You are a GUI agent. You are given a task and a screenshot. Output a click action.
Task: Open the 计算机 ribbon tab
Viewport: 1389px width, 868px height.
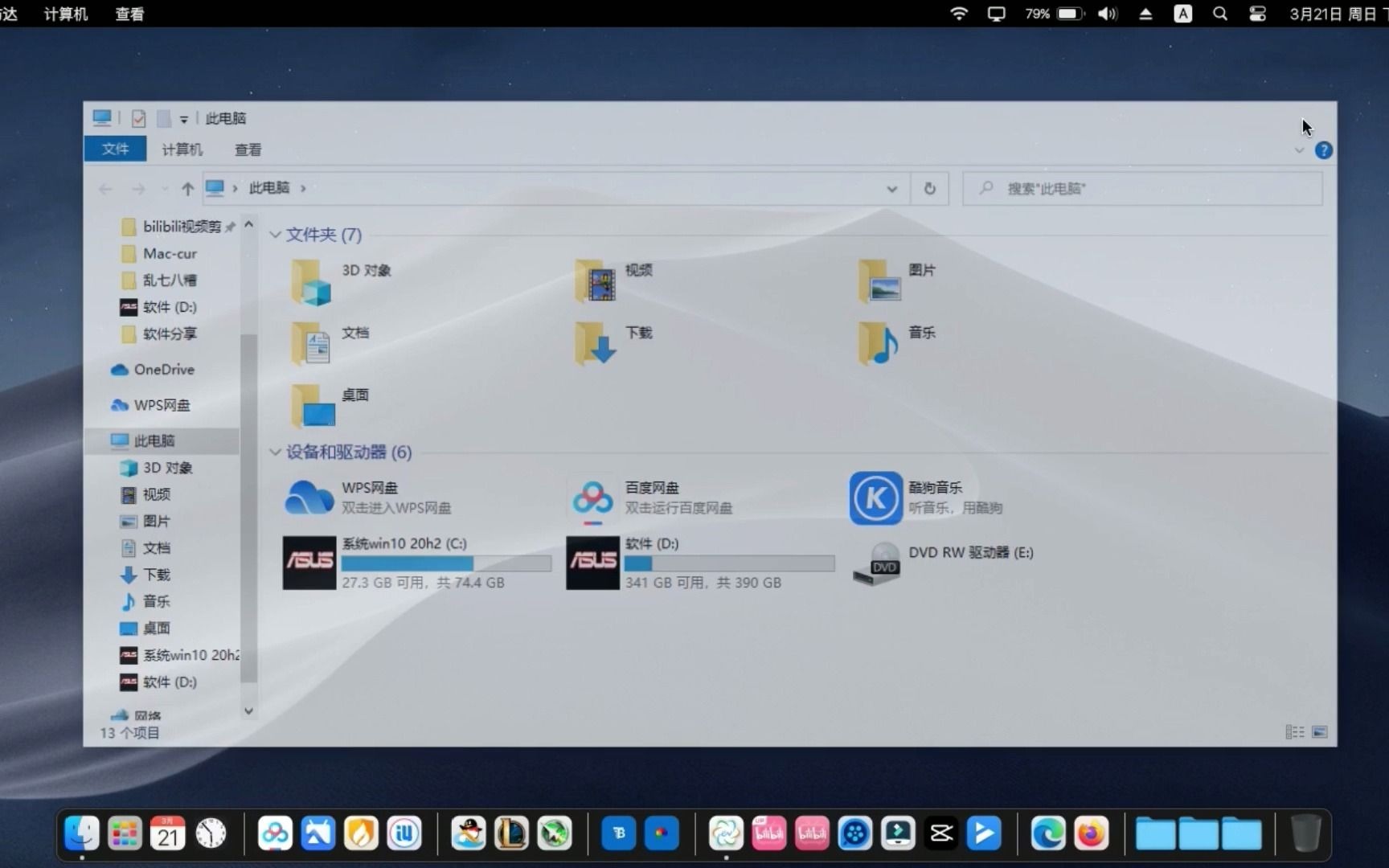click(x=182, y=149)
